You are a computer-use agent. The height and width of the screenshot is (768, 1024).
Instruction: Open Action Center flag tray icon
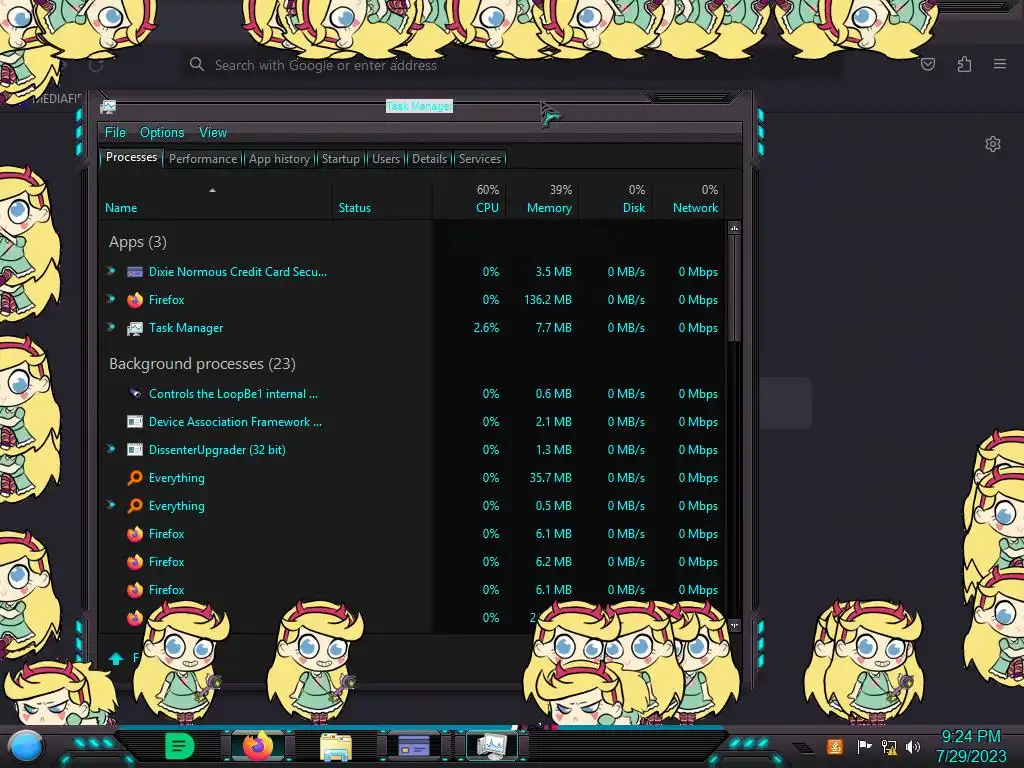point(864,746)
